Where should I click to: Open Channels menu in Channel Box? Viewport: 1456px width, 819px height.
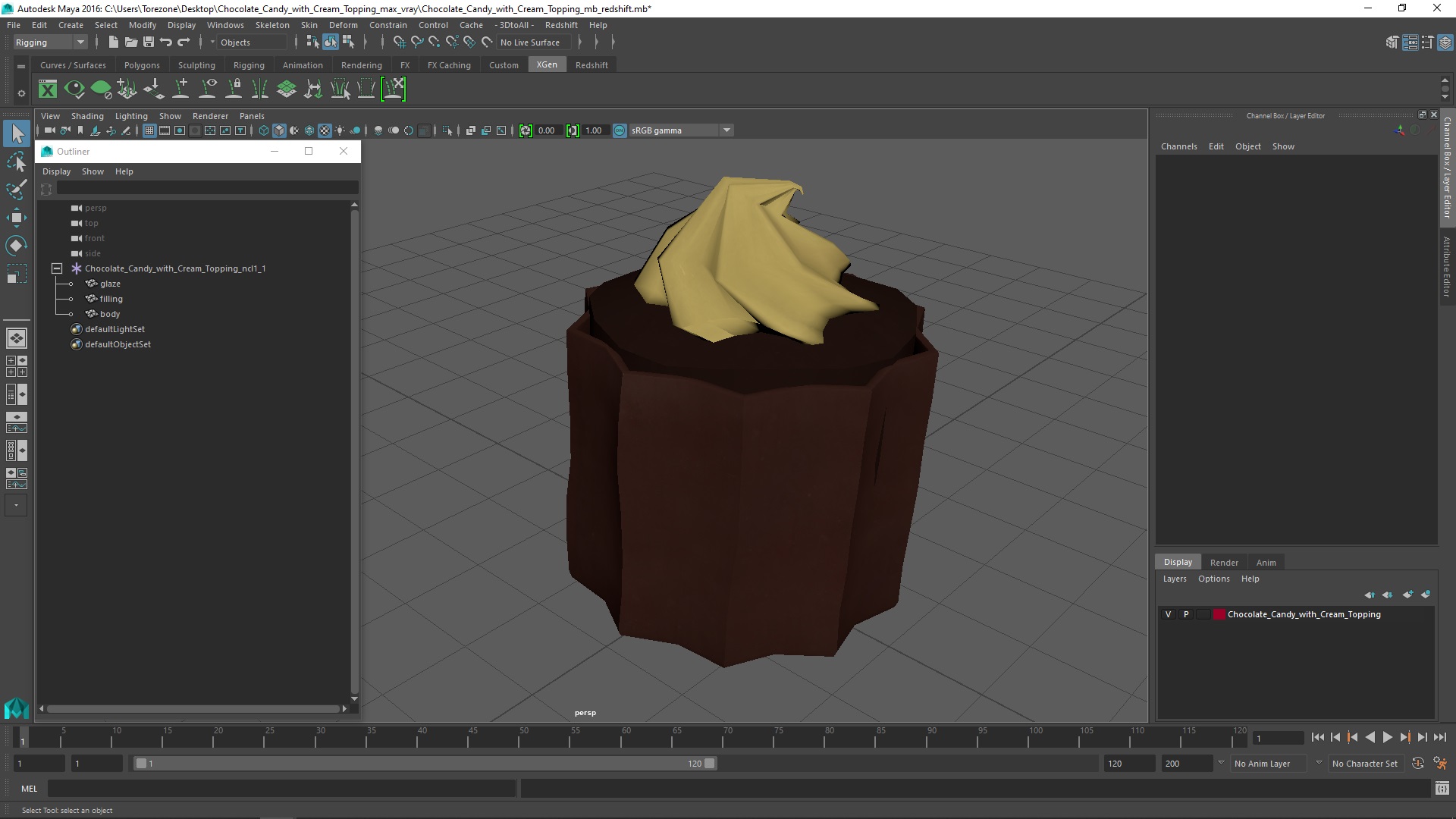(x=1178, y=146)
